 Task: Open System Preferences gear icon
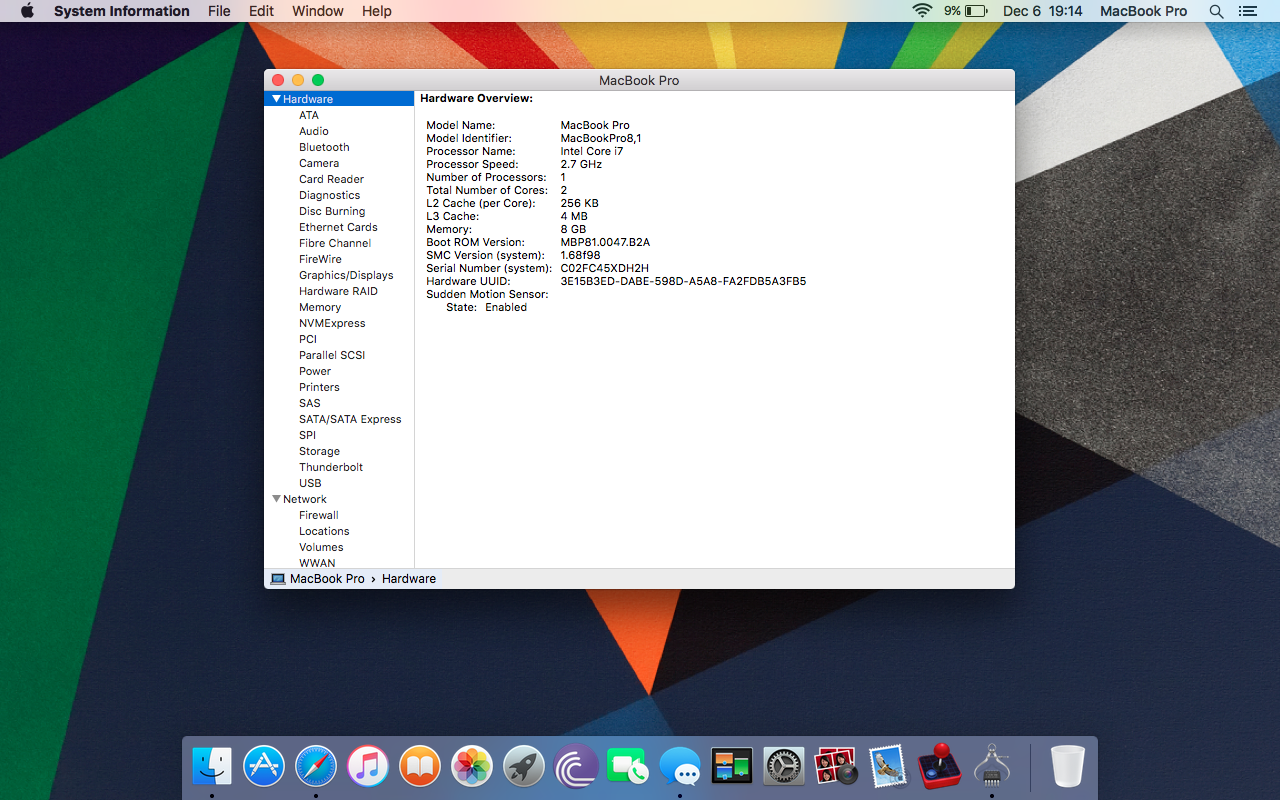click(x=784, y=767)
